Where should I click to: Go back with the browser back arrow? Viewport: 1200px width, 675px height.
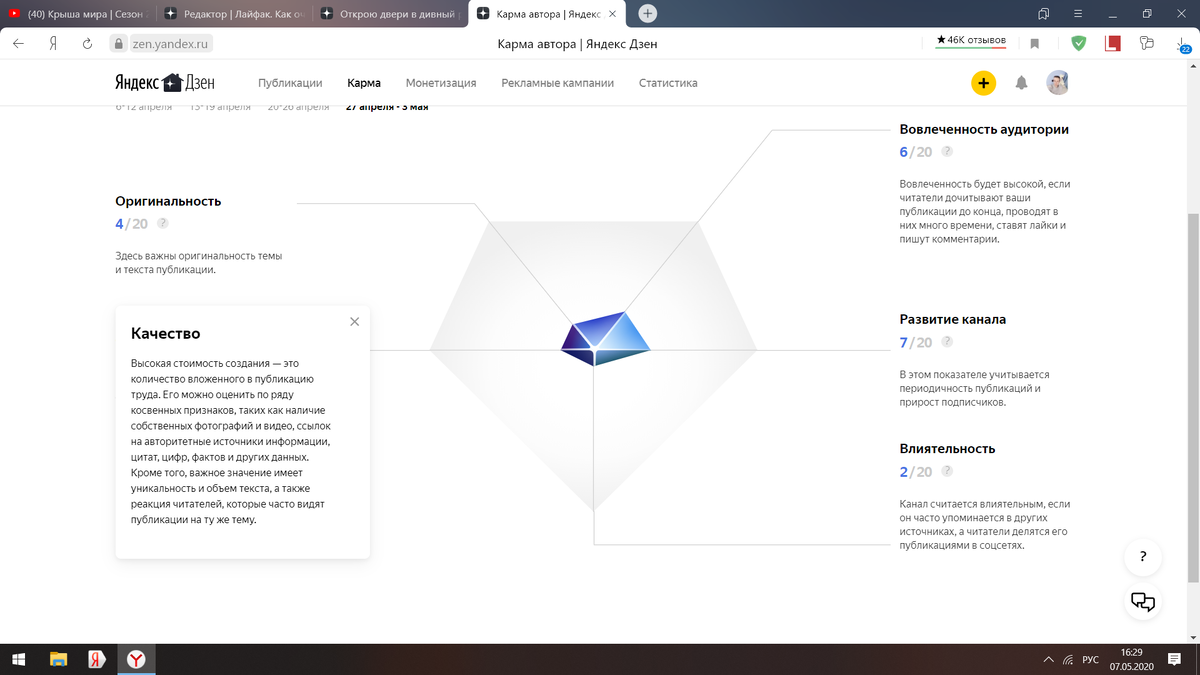coord(18,43)
